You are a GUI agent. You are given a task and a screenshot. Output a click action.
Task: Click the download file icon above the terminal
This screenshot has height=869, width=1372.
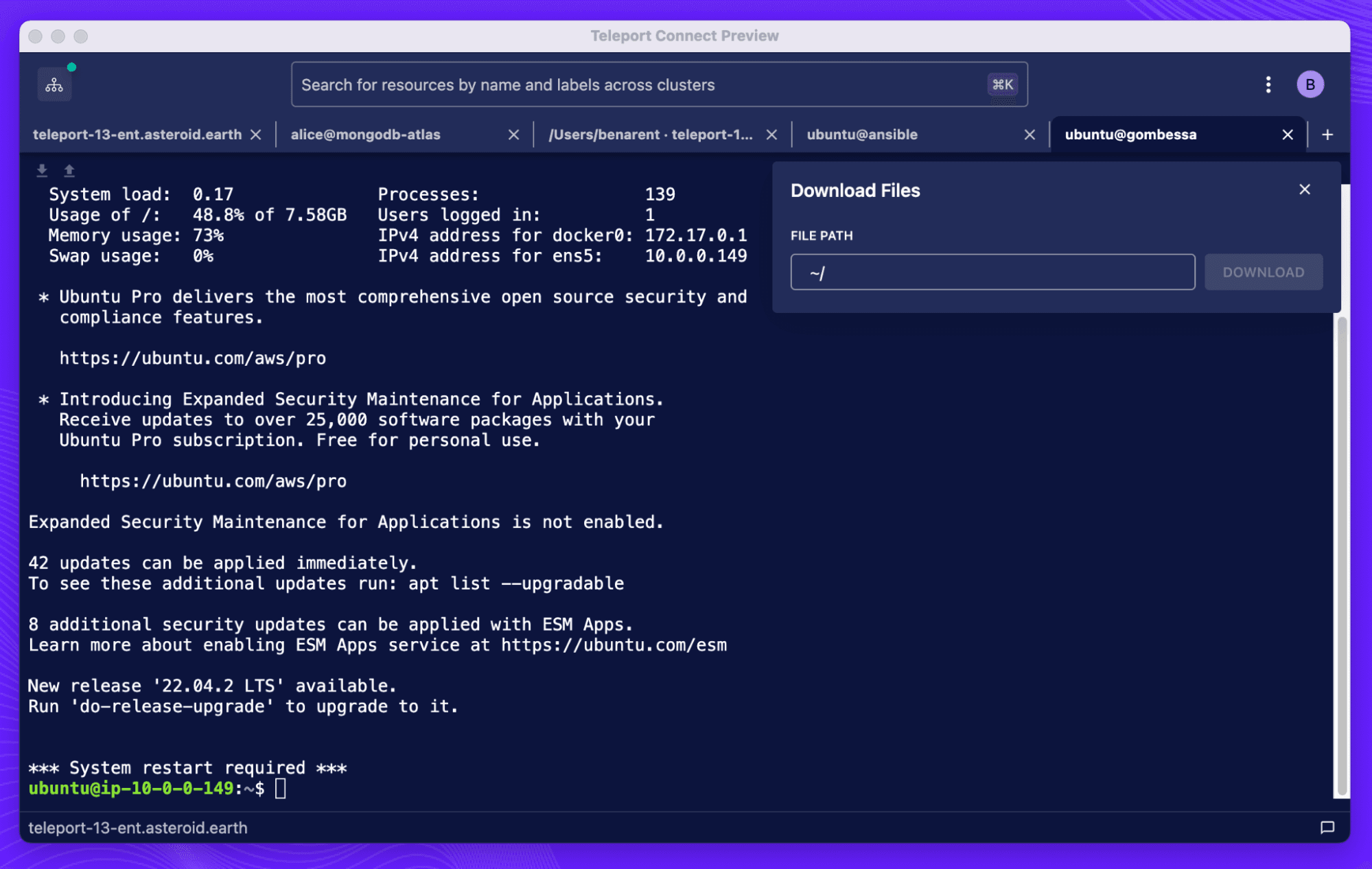pyautogui.click(x=41, y=170)
